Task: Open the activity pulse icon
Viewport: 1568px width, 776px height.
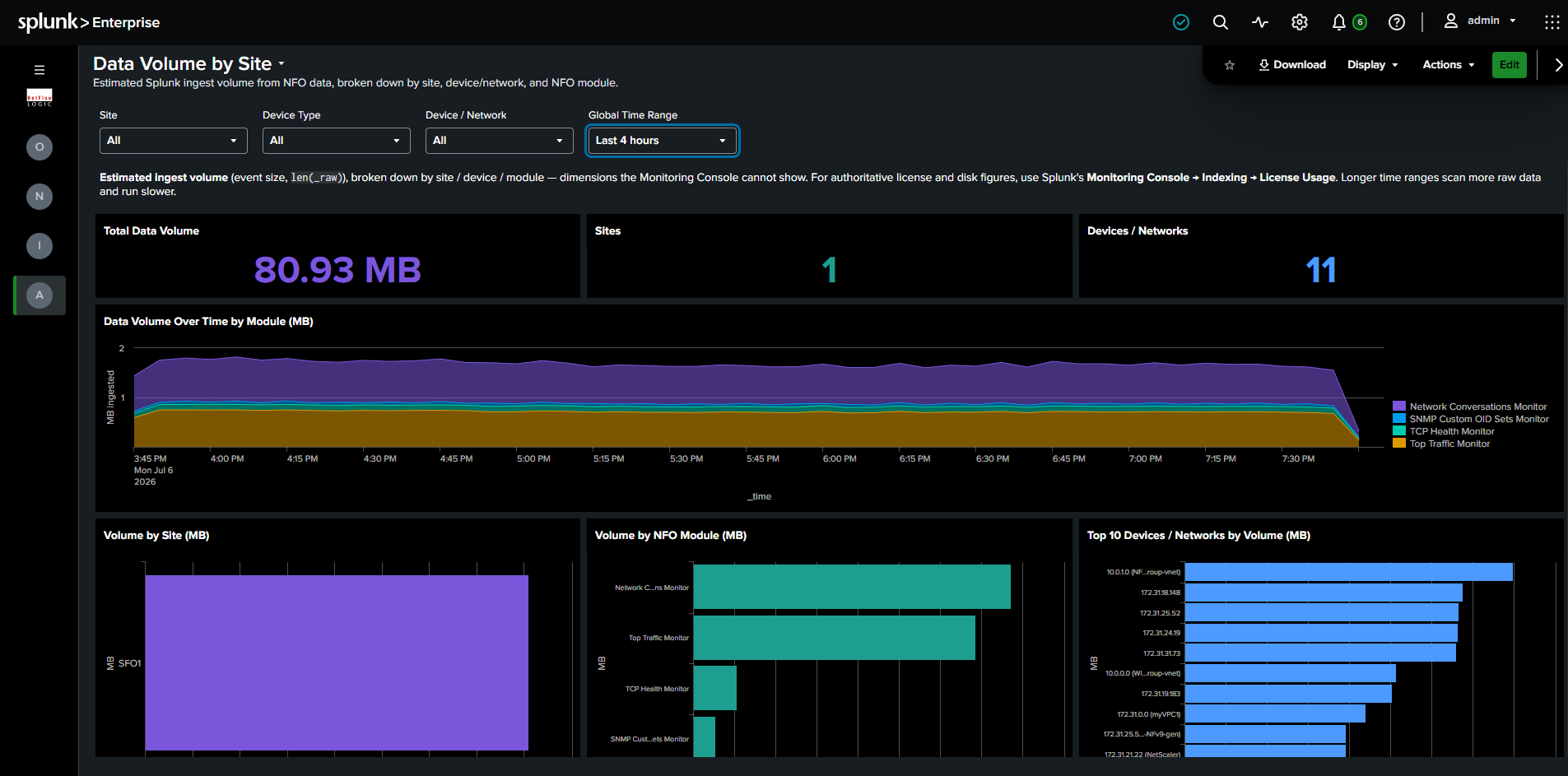Action: (1260, 22)
